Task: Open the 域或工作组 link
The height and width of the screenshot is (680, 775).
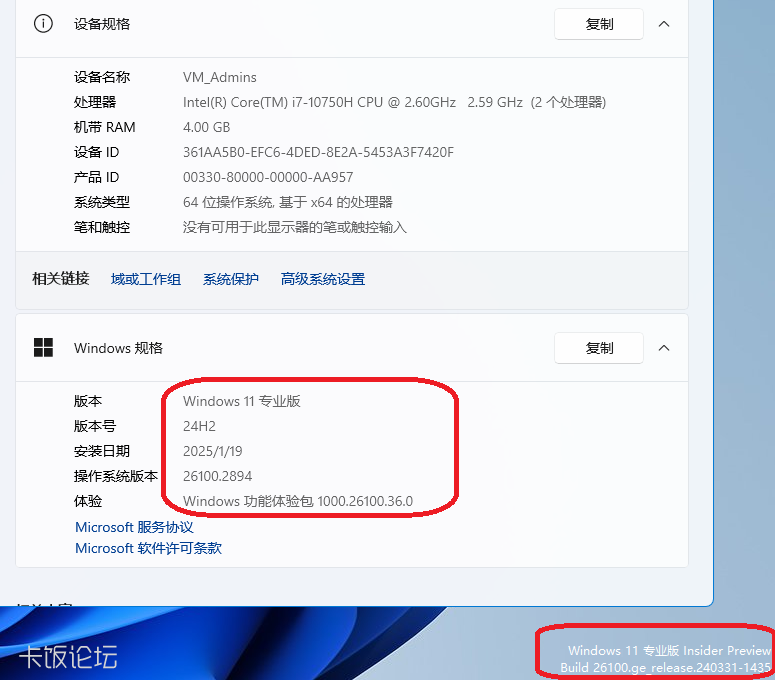Action: click(x=146, y=279)
